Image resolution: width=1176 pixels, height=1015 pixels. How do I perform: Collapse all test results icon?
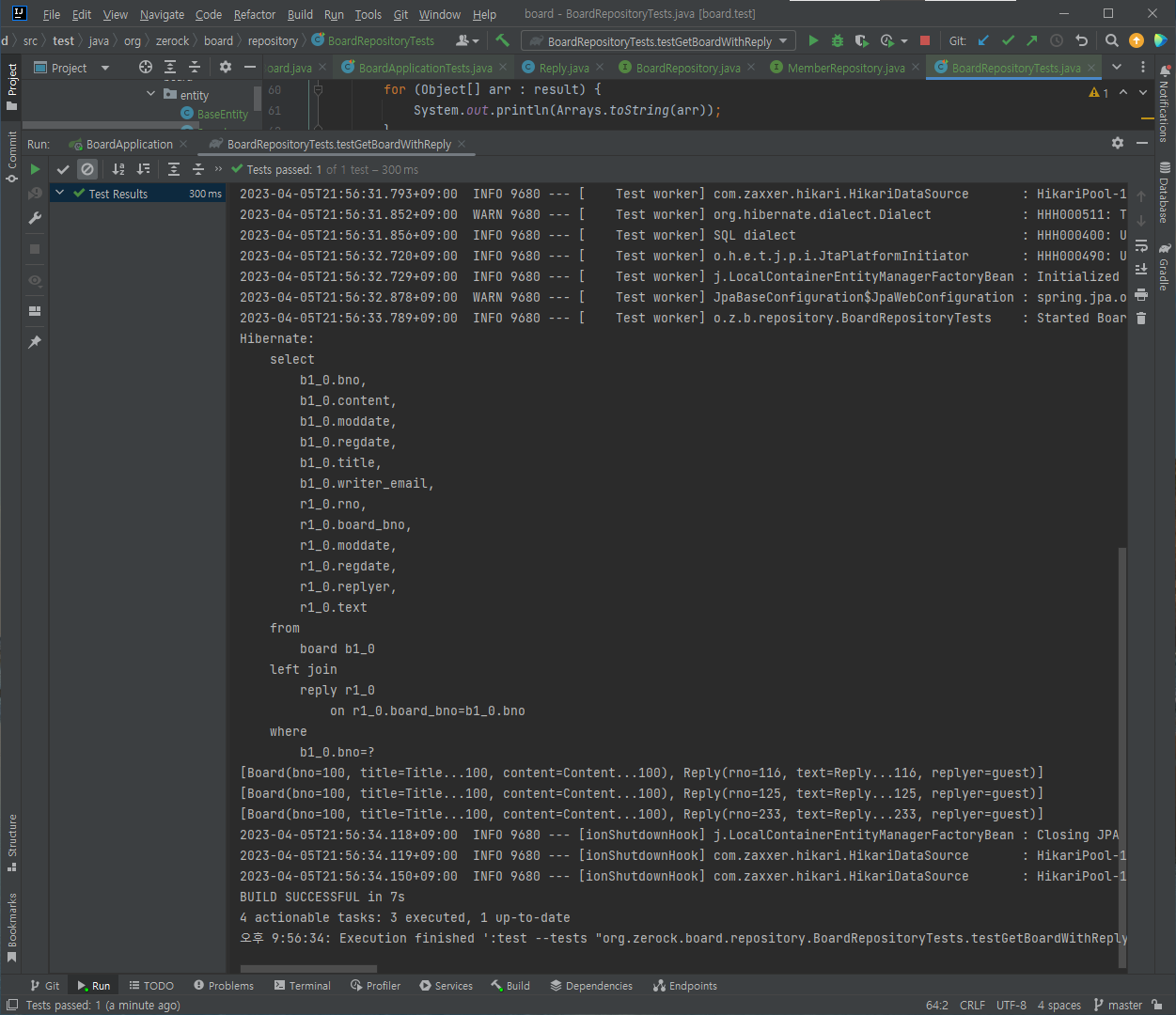point(197,169)
